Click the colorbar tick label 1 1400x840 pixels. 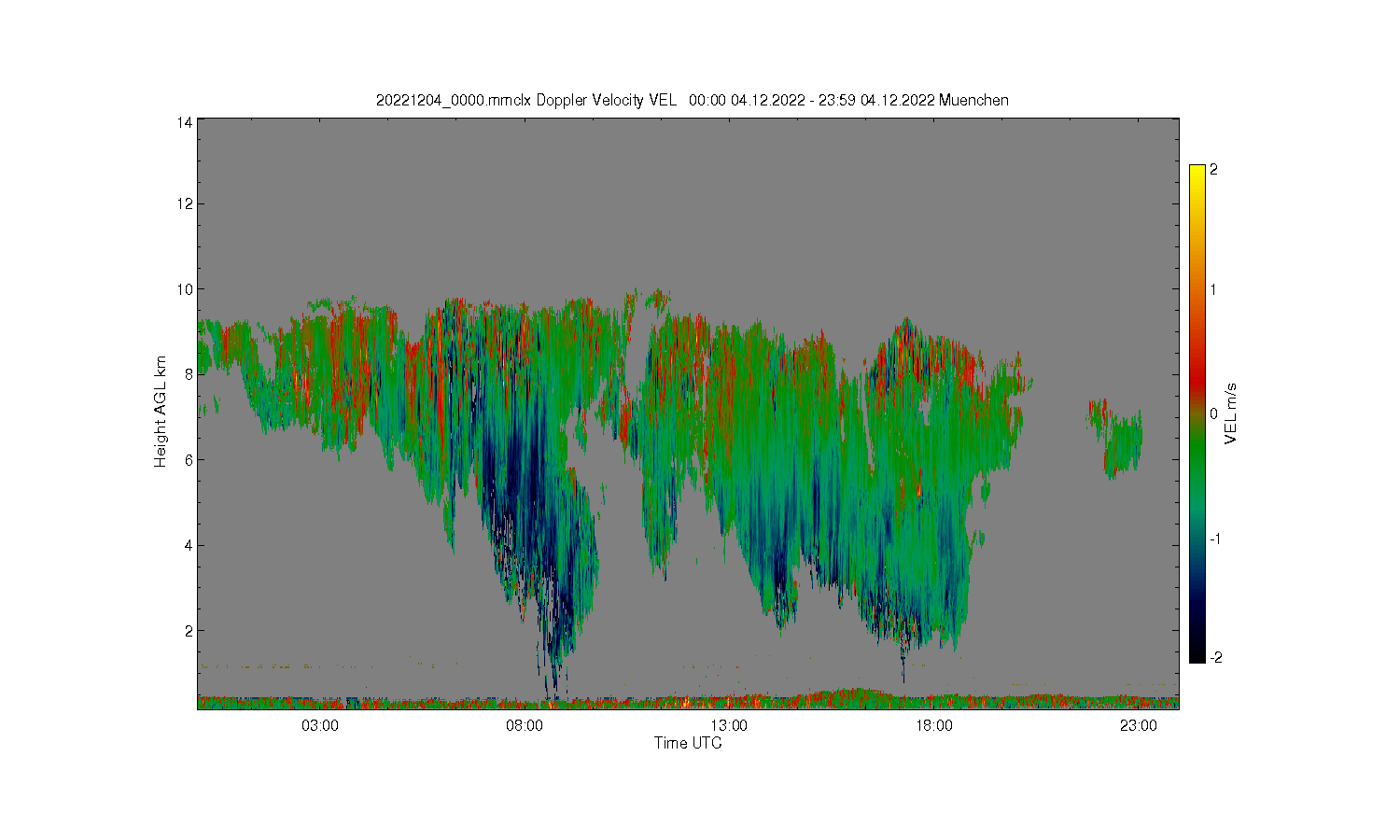point(1213,289)
